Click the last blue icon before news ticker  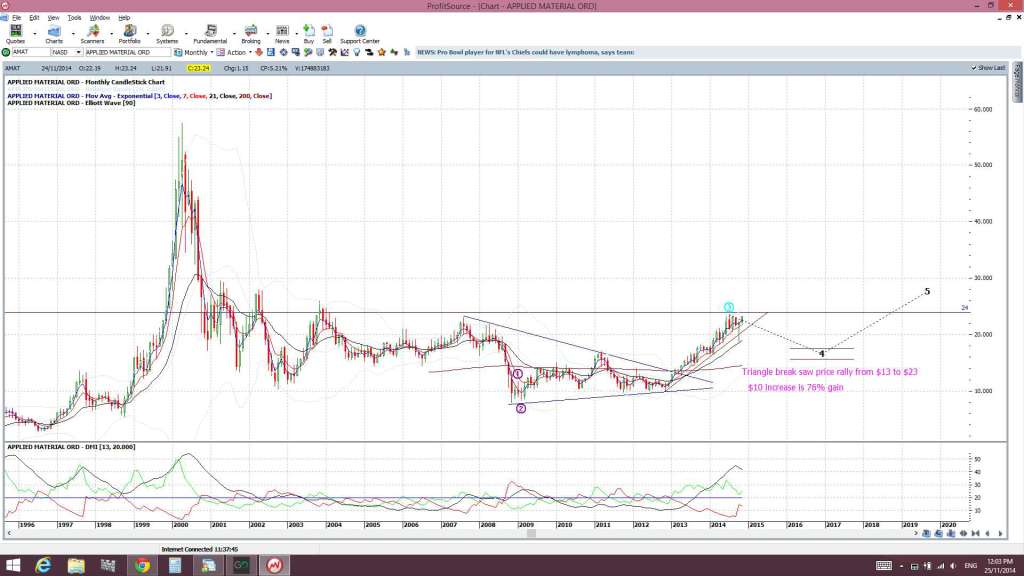click(406, 52)
